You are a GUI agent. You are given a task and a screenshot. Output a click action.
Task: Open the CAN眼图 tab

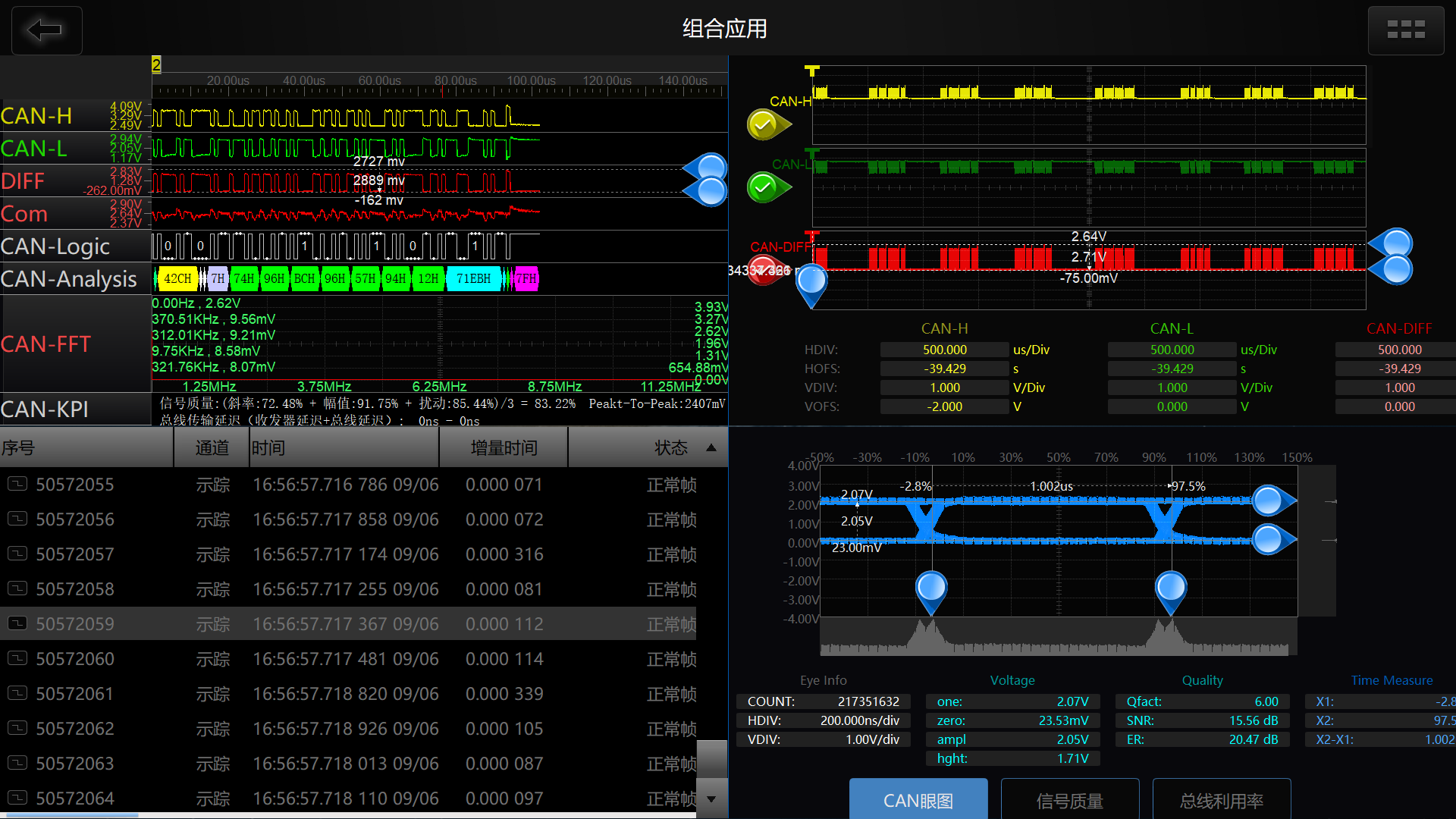tap(918, 799)
